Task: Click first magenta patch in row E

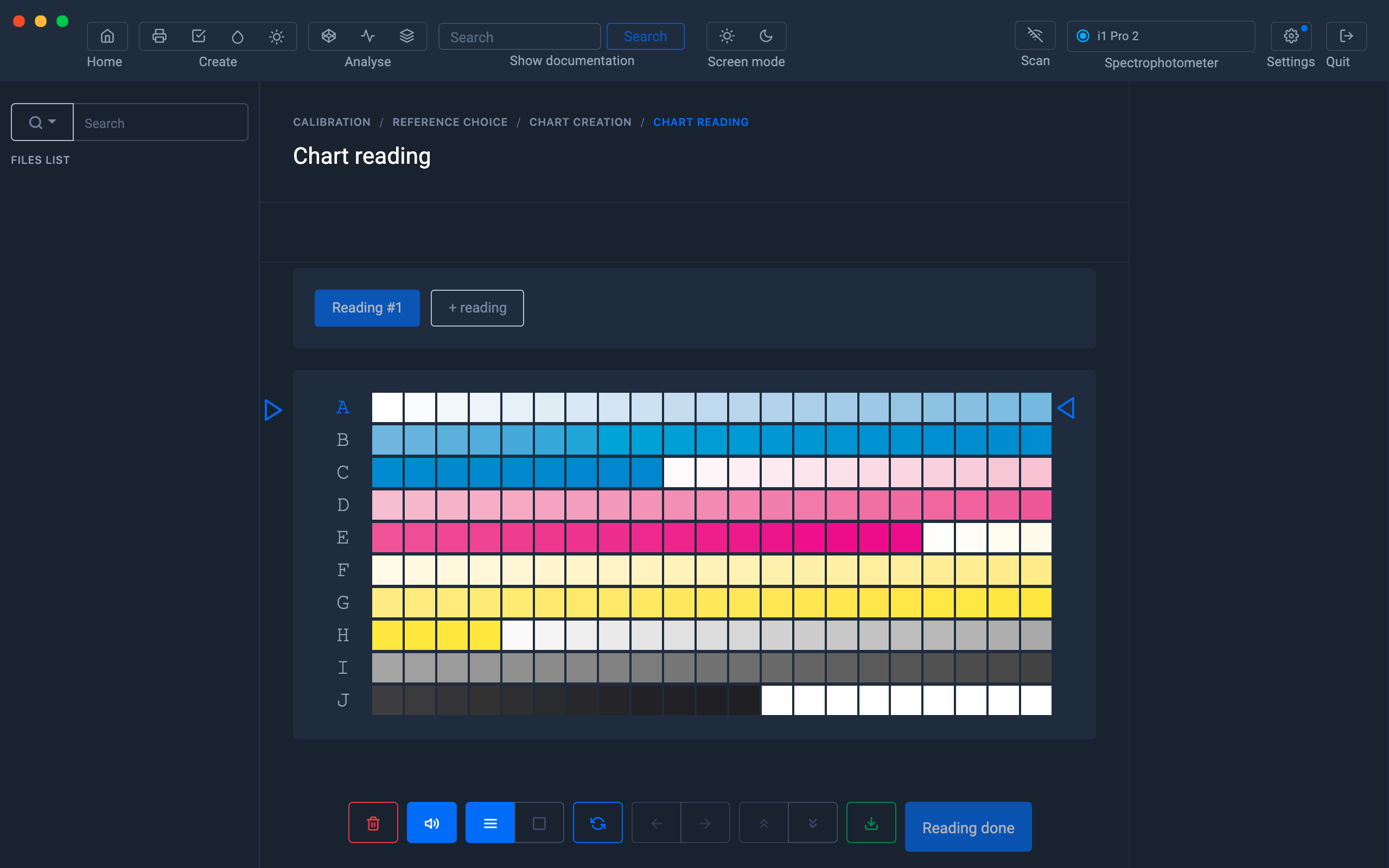Action: [387, 538]
